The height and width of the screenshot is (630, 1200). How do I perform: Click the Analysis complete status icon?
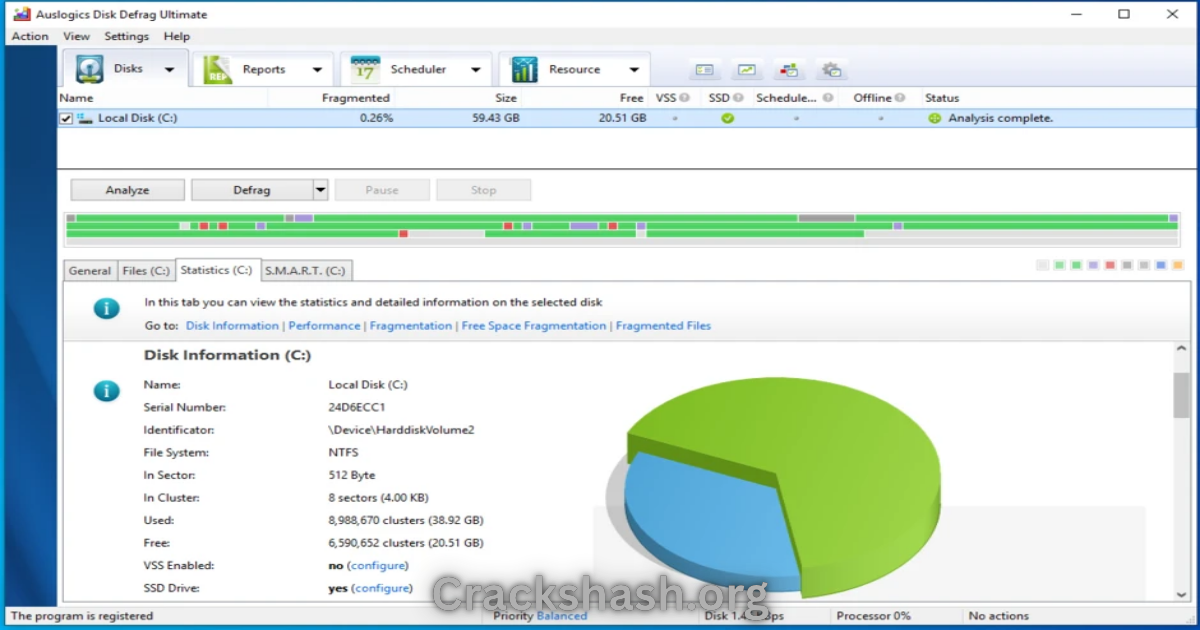pos(935,118)
